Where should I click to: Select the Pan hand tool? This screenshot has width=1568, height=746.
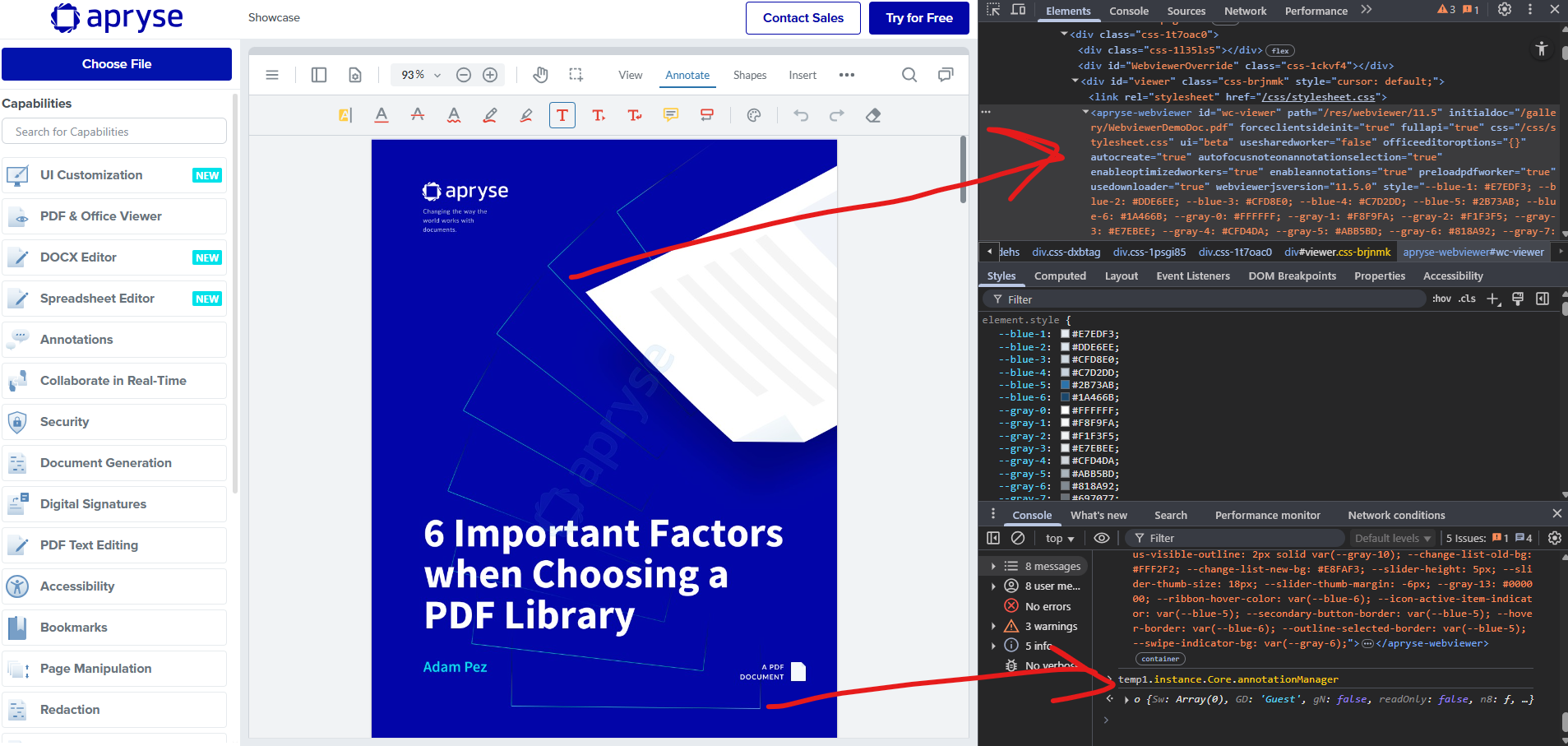tap(540, 75)
